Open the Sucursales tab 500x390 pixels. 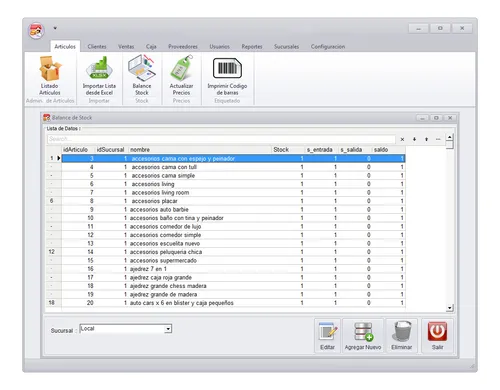pyautogui.click(x=286, y=47)
